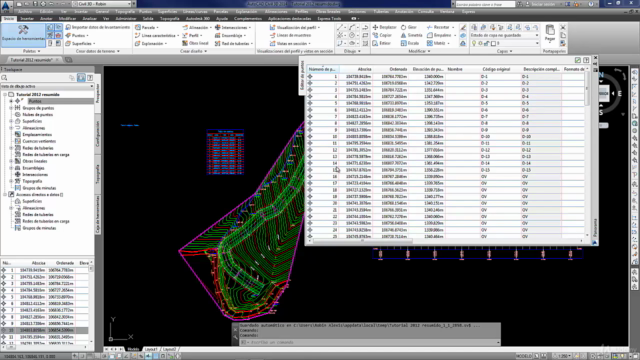The image size is (640, 360).
Task: Collapse the Tutorial 2012 resumido tree root
Action: pyautogui.click(x=5, y=95)
